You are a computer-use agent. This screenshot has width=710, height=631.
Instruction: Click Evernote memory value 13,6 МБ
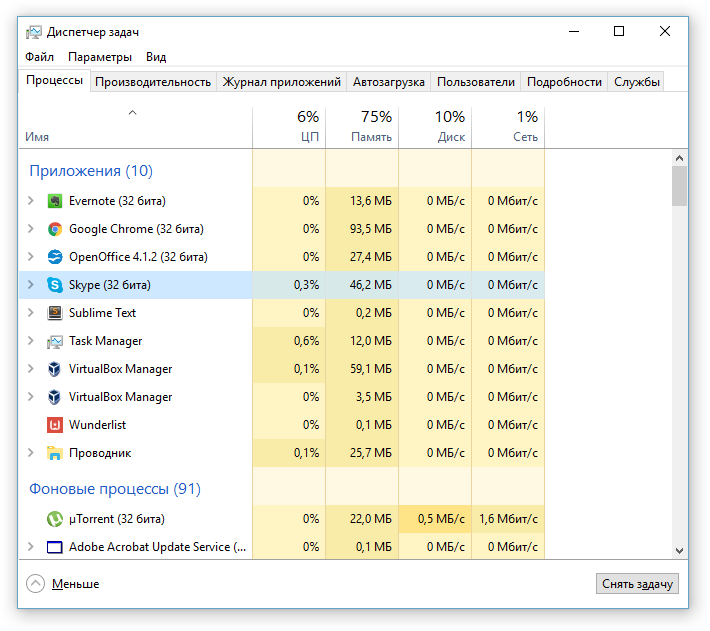(370, 201)
